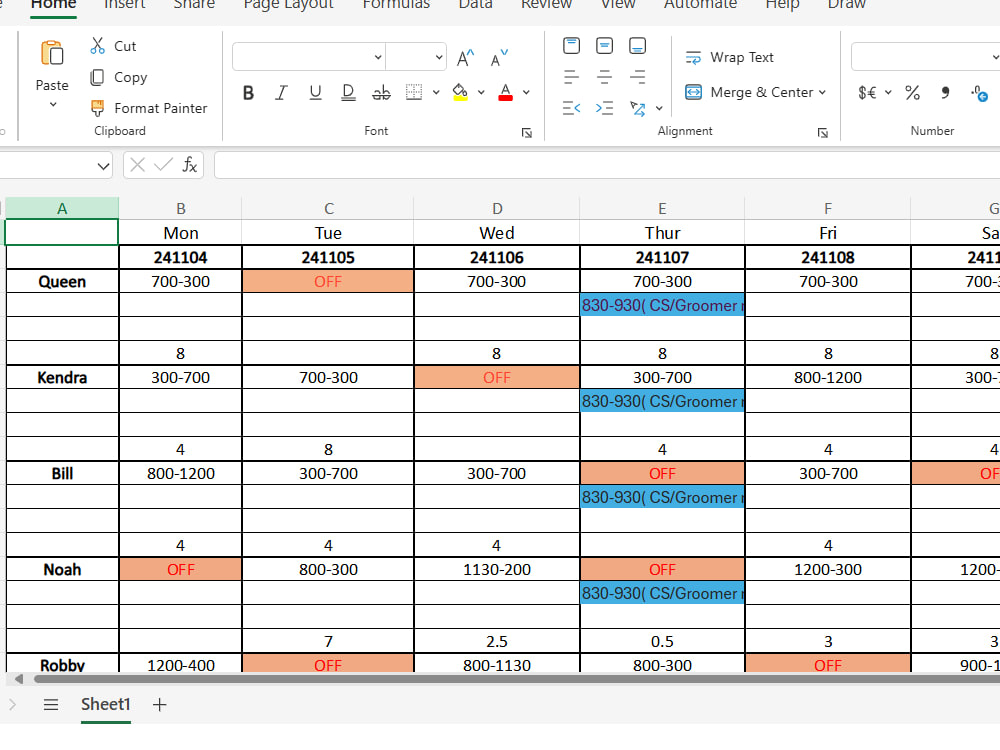Expand the Merge & Center options arrow

823,92
